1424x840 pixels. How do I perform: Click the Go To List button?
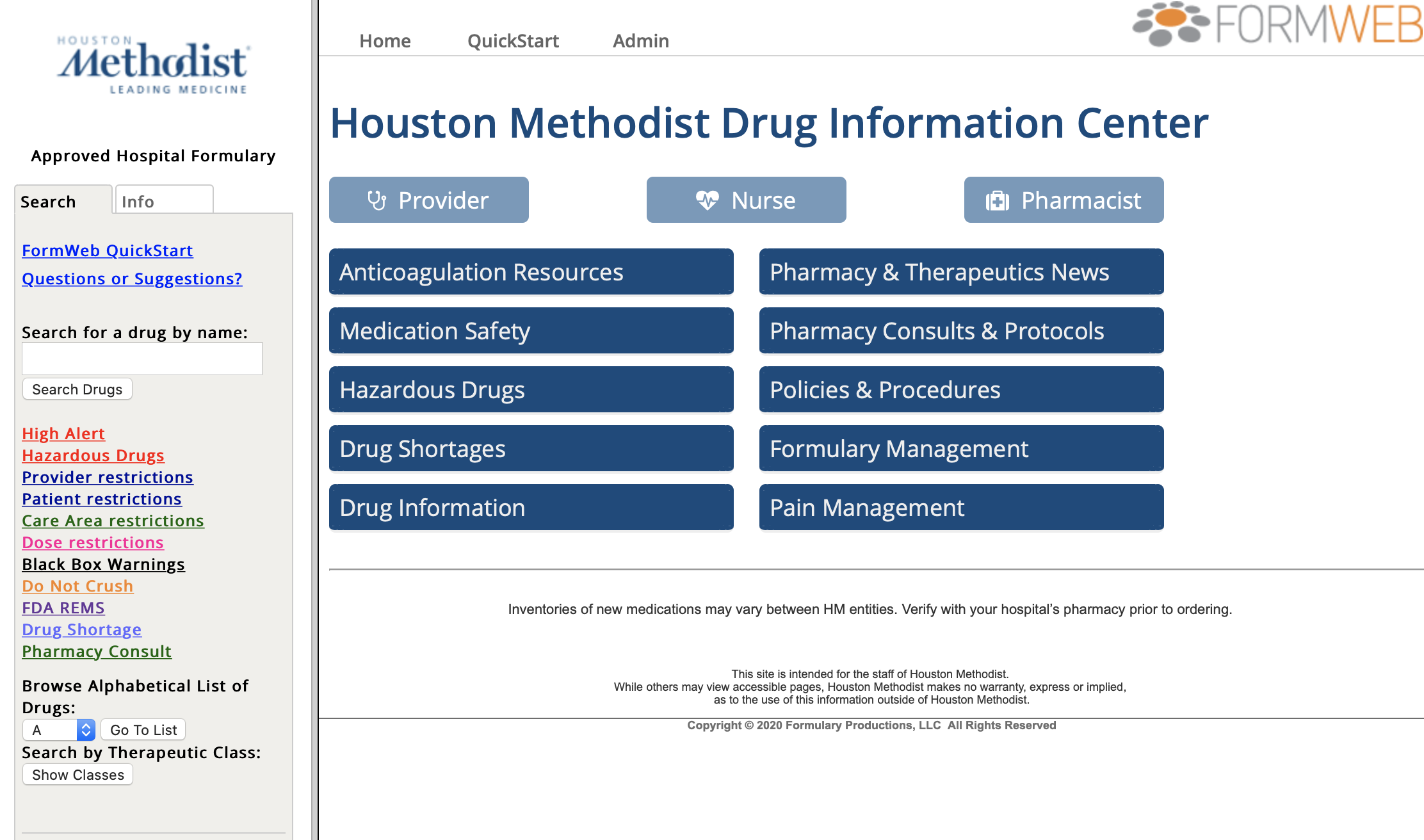(x=143, y=730)
